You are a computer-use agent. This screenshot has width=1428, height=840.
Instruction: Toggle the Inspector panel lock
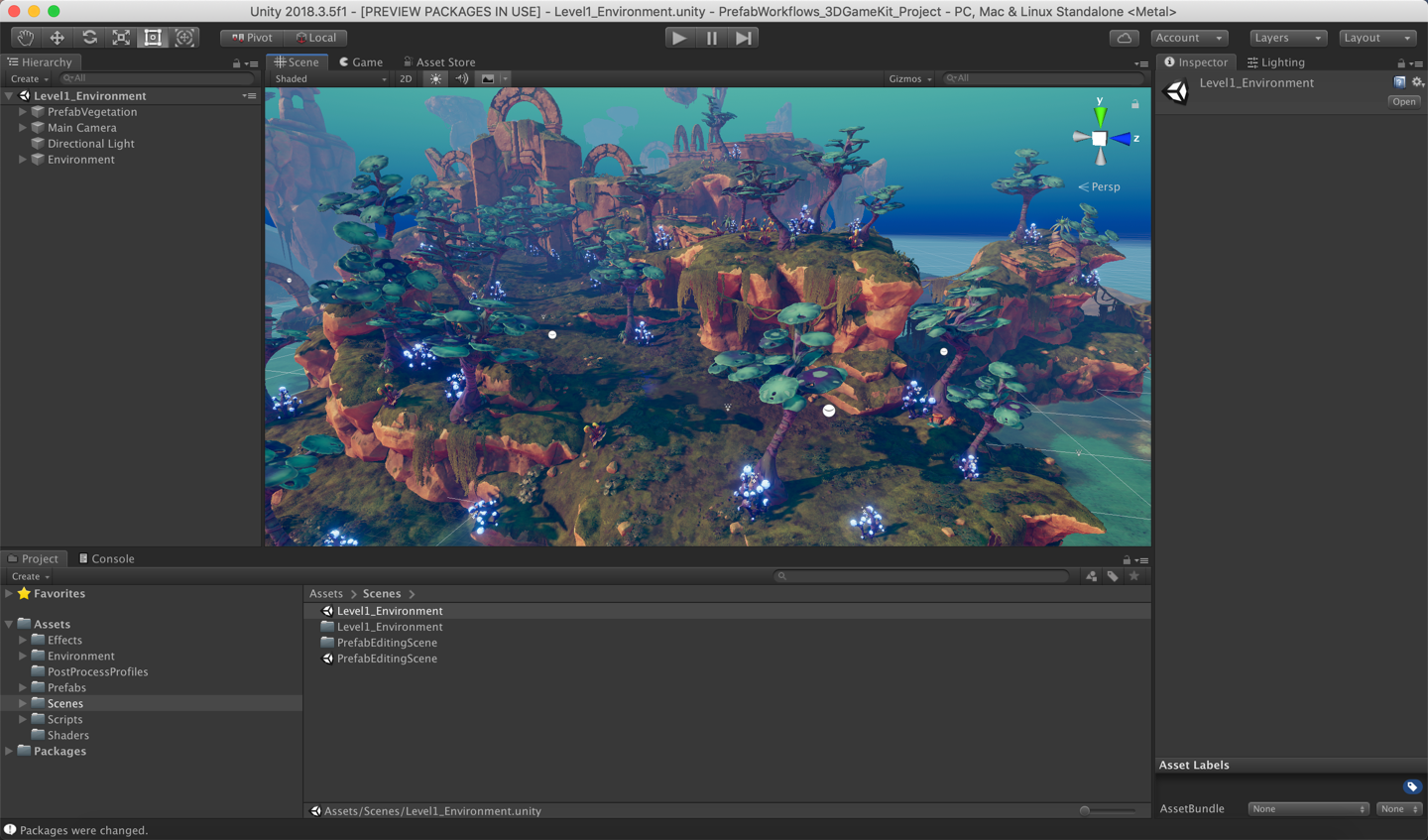tap(1400, 63)
